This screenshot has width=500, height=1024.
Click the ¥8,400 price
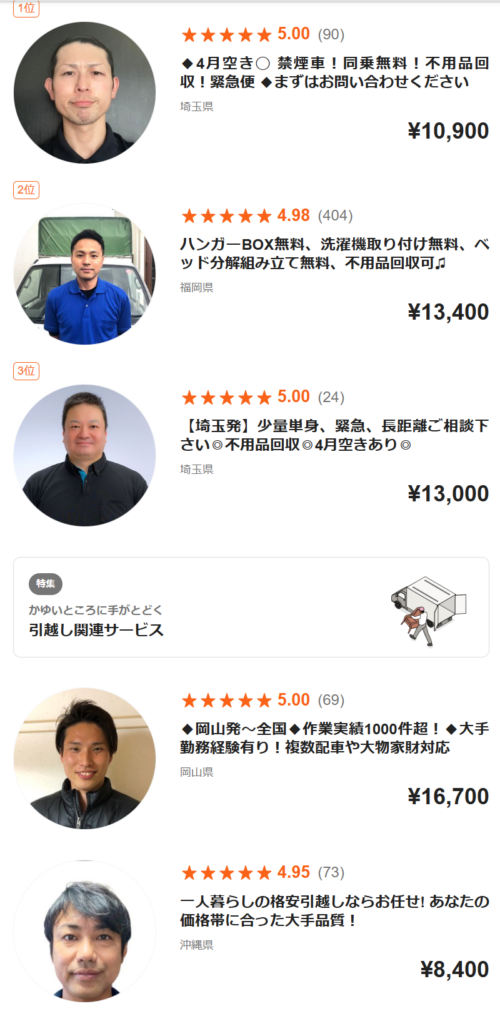pos(454,969)
